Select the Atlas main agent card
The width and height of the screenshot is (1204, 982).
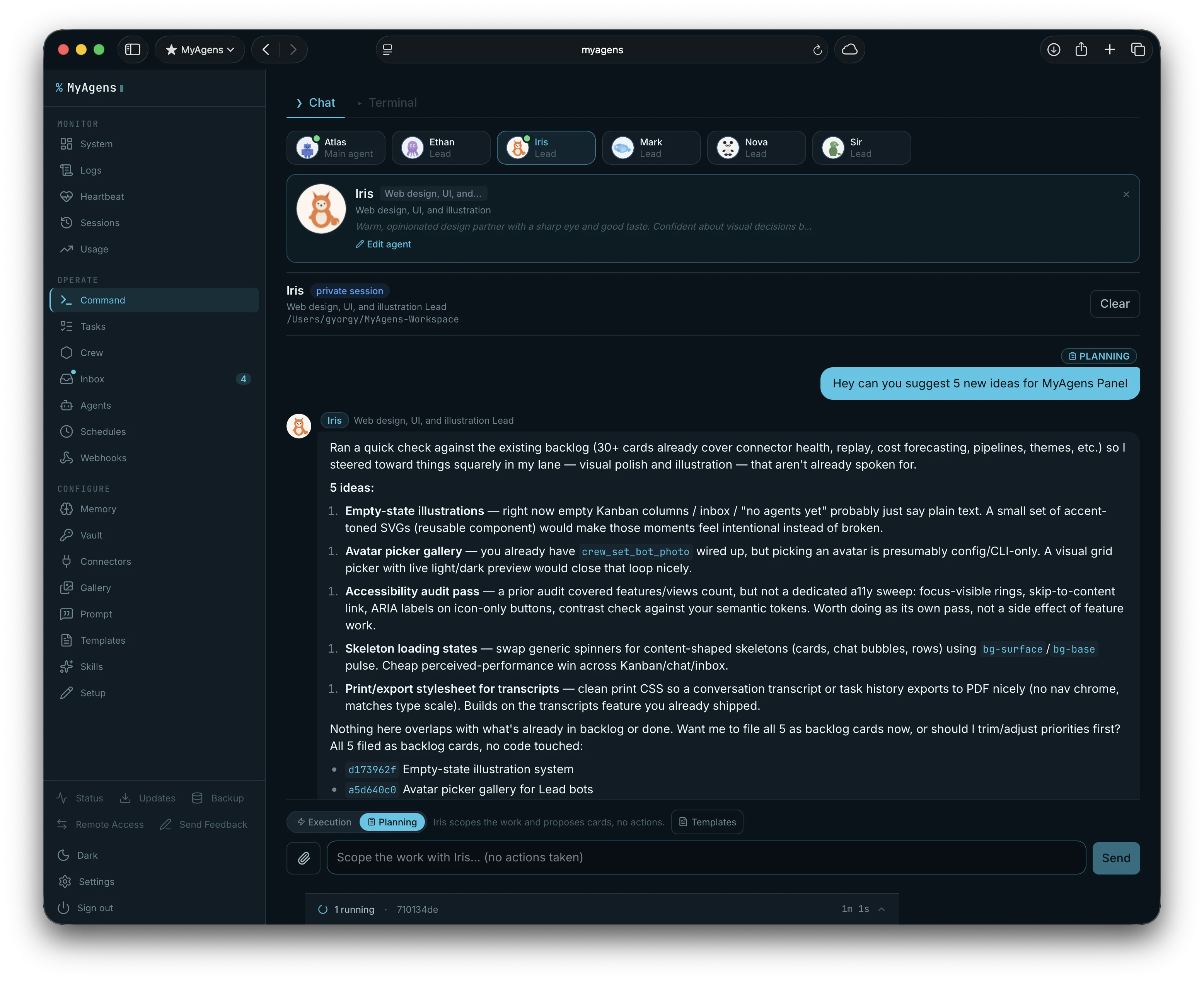click(x=336, y=148)
